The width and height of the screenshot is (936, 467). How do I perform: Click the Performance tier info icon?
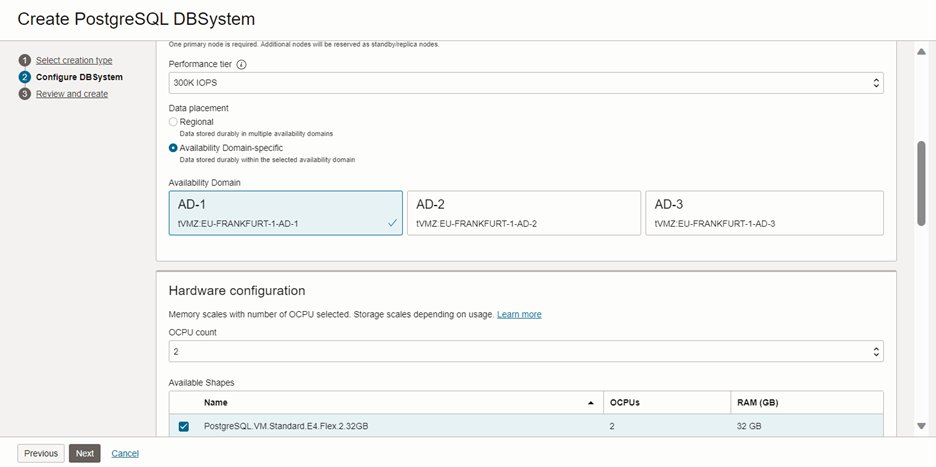(x=242, y=64)
